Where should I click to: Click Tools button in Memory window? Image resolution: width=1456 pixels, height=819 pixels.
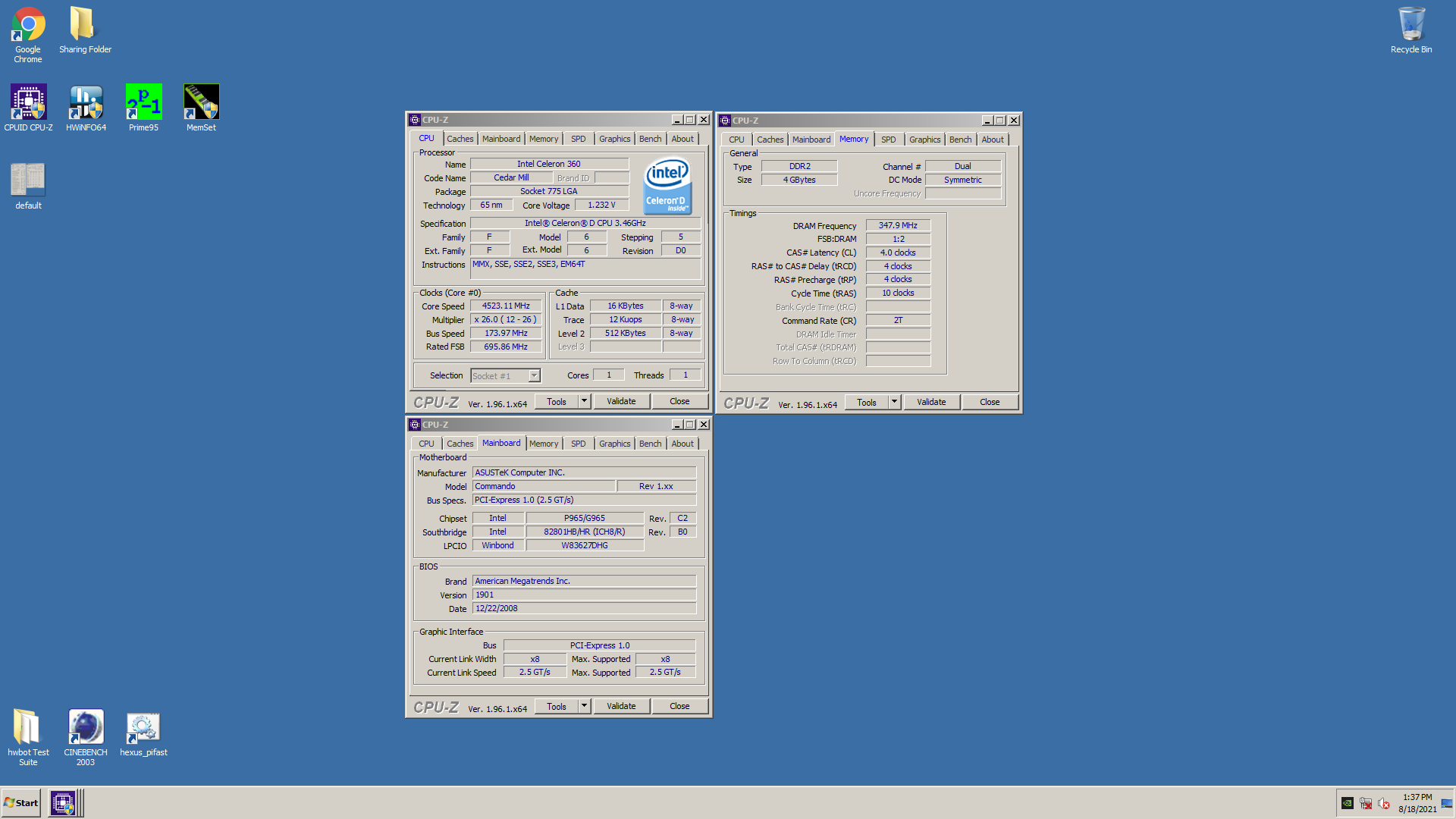(867, 402)
